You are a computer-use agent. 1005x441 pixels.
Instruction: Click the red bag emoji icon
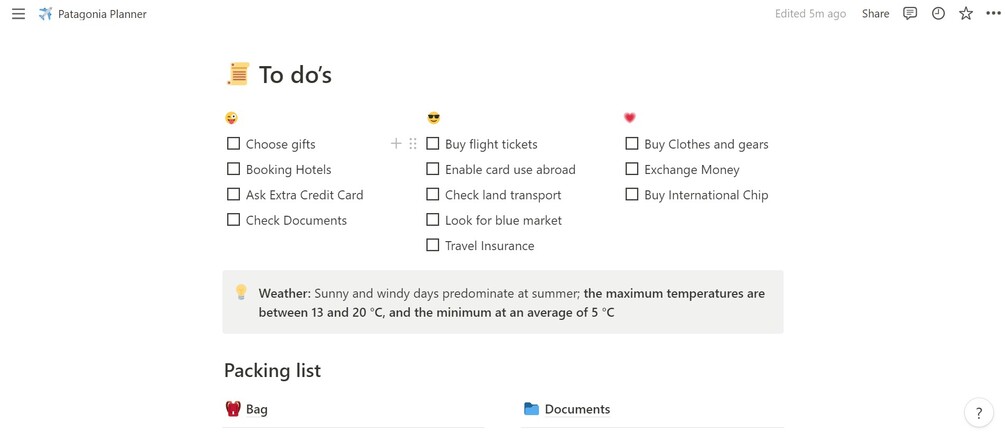(233, 409)
